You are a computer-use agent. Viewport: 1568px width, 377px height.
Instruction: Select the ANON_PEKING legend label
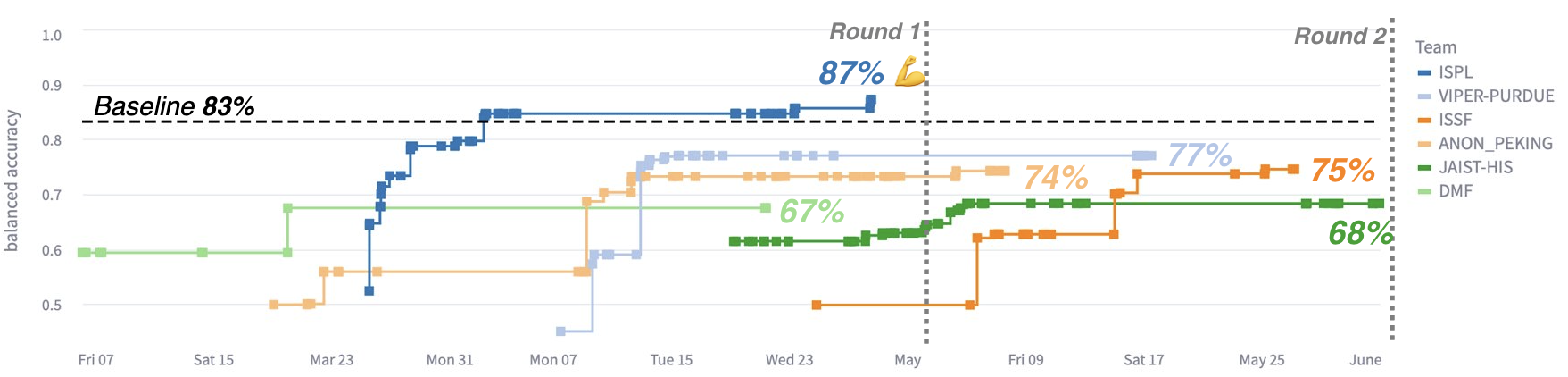tap(1495, 144)
